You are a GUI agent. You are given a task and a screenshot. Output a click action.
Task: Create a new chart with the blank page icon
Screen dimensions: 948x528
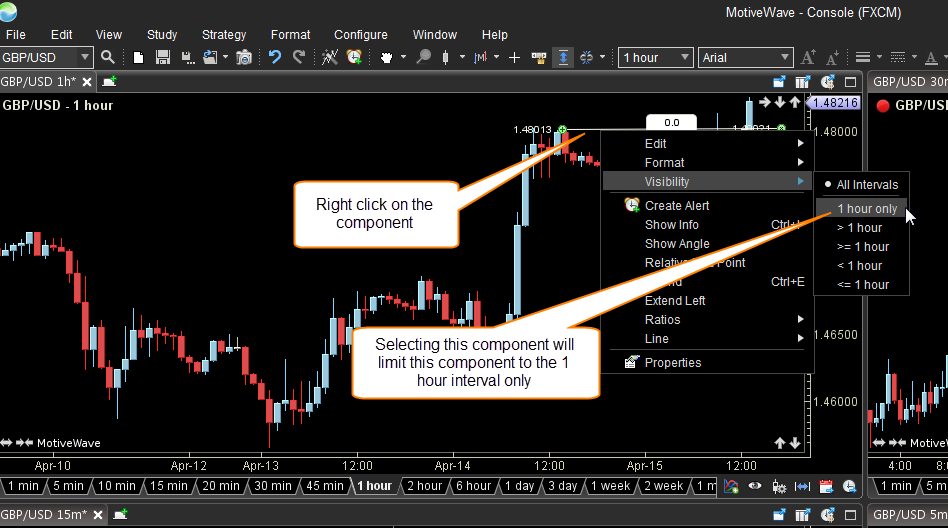(138, 57)
